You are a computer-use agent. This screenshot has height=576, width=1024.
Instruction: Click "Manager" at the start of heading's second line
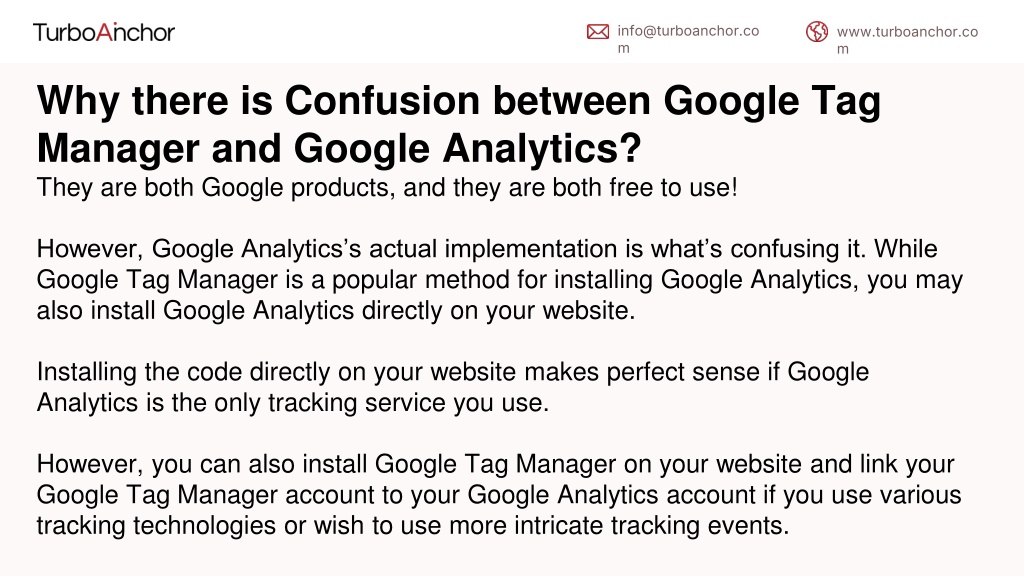118,149
